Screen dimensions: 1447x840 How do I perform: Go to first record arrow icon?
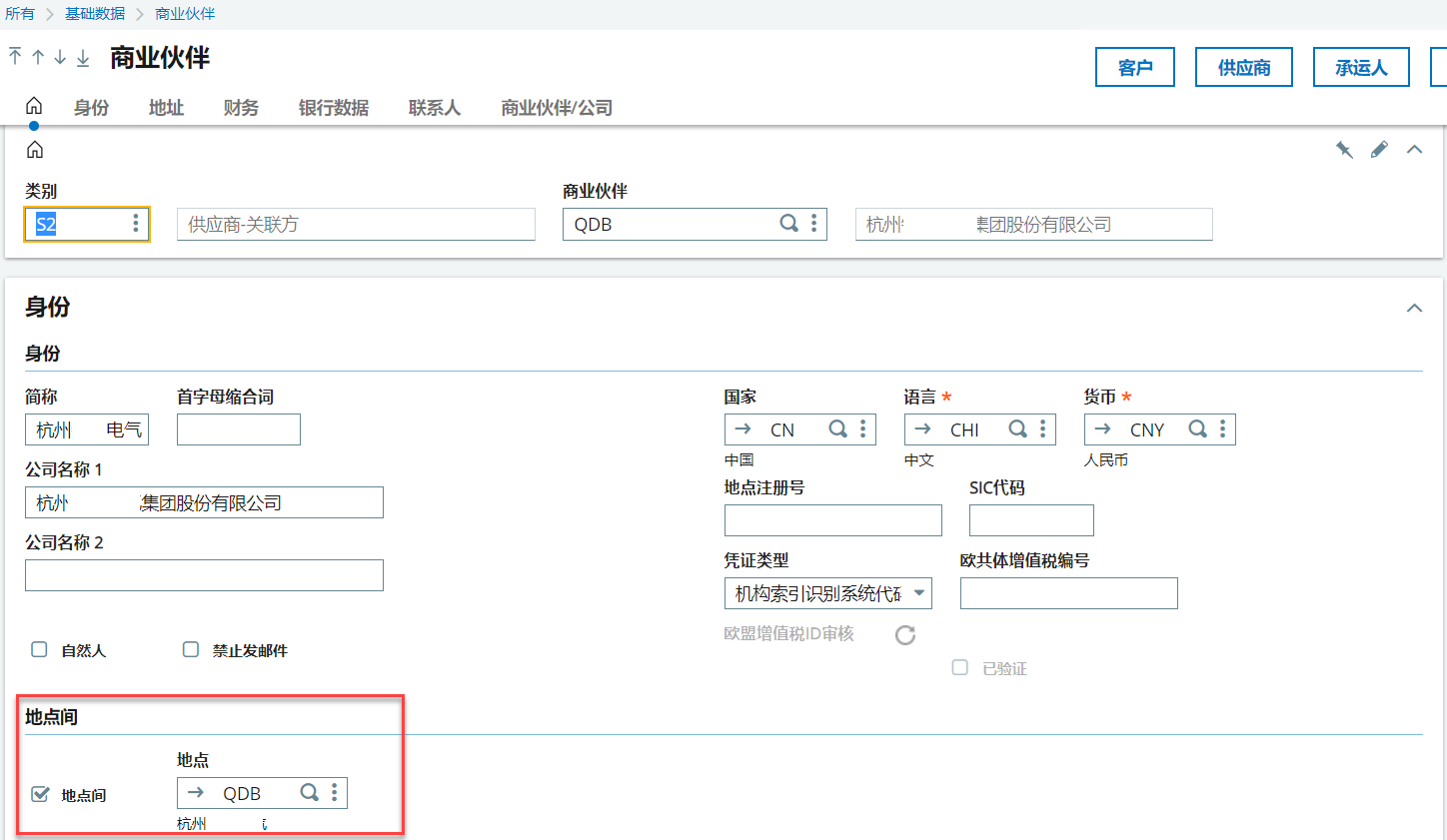pyautogui.click(x=15, y=57)
